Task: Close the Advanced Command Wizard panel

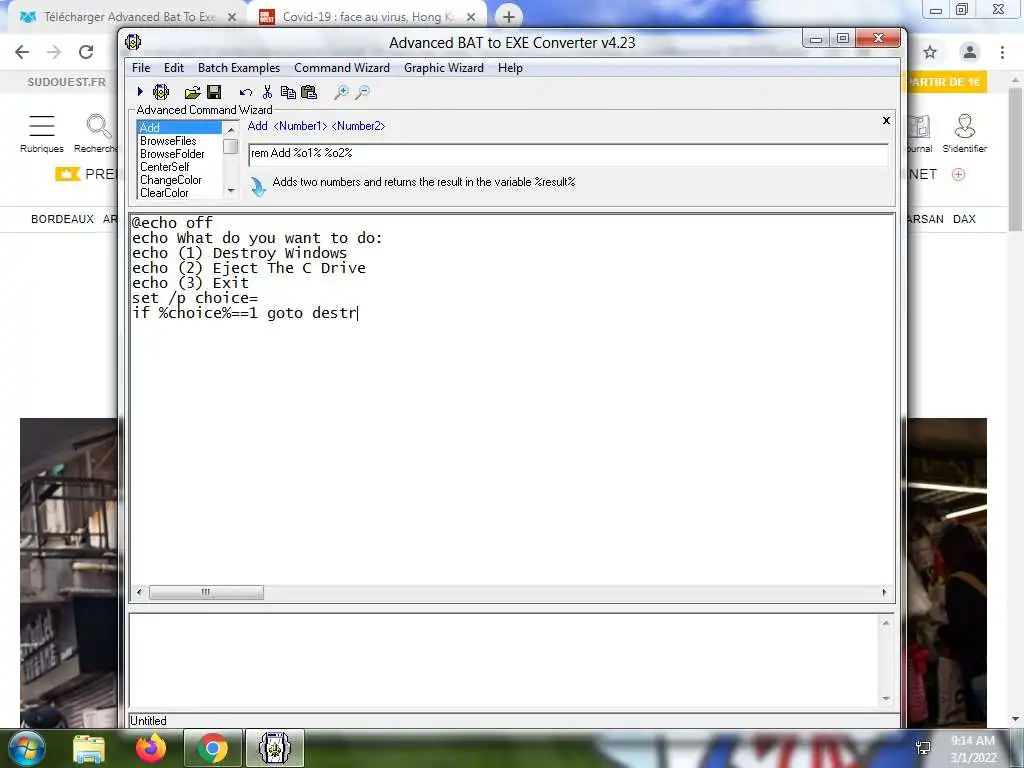Action: point(886,120)
